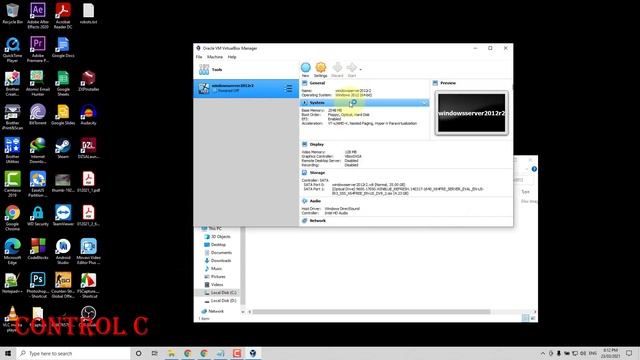The image size is (640, 360).
Task: Open Adobe Premiere Pro desktop icon
Action: [x=38, y=49]
